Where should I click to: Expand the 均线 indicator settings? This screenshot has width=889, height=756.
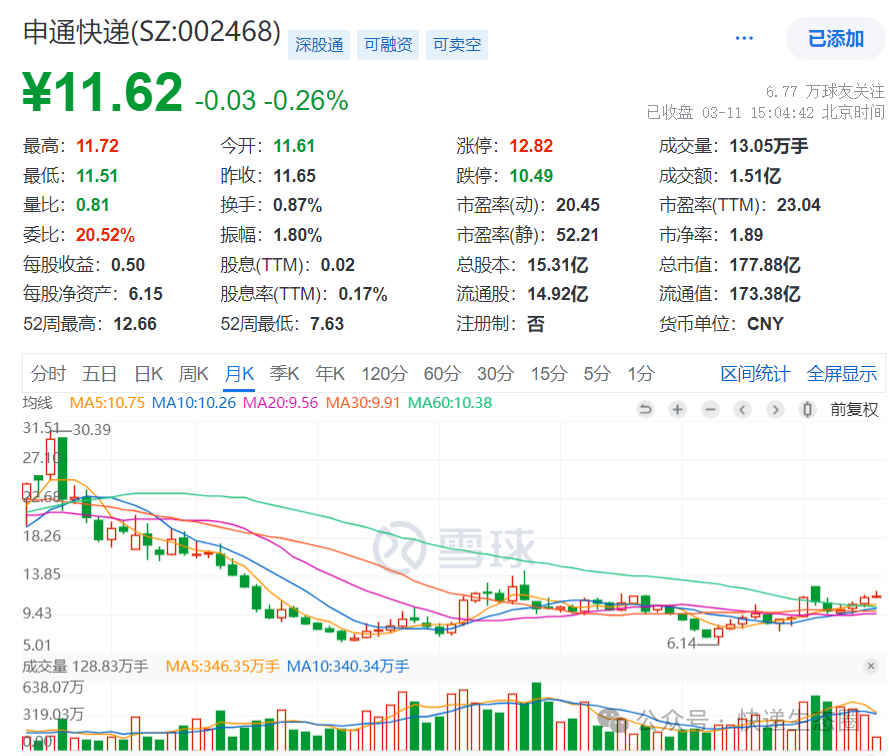[37, 402]
